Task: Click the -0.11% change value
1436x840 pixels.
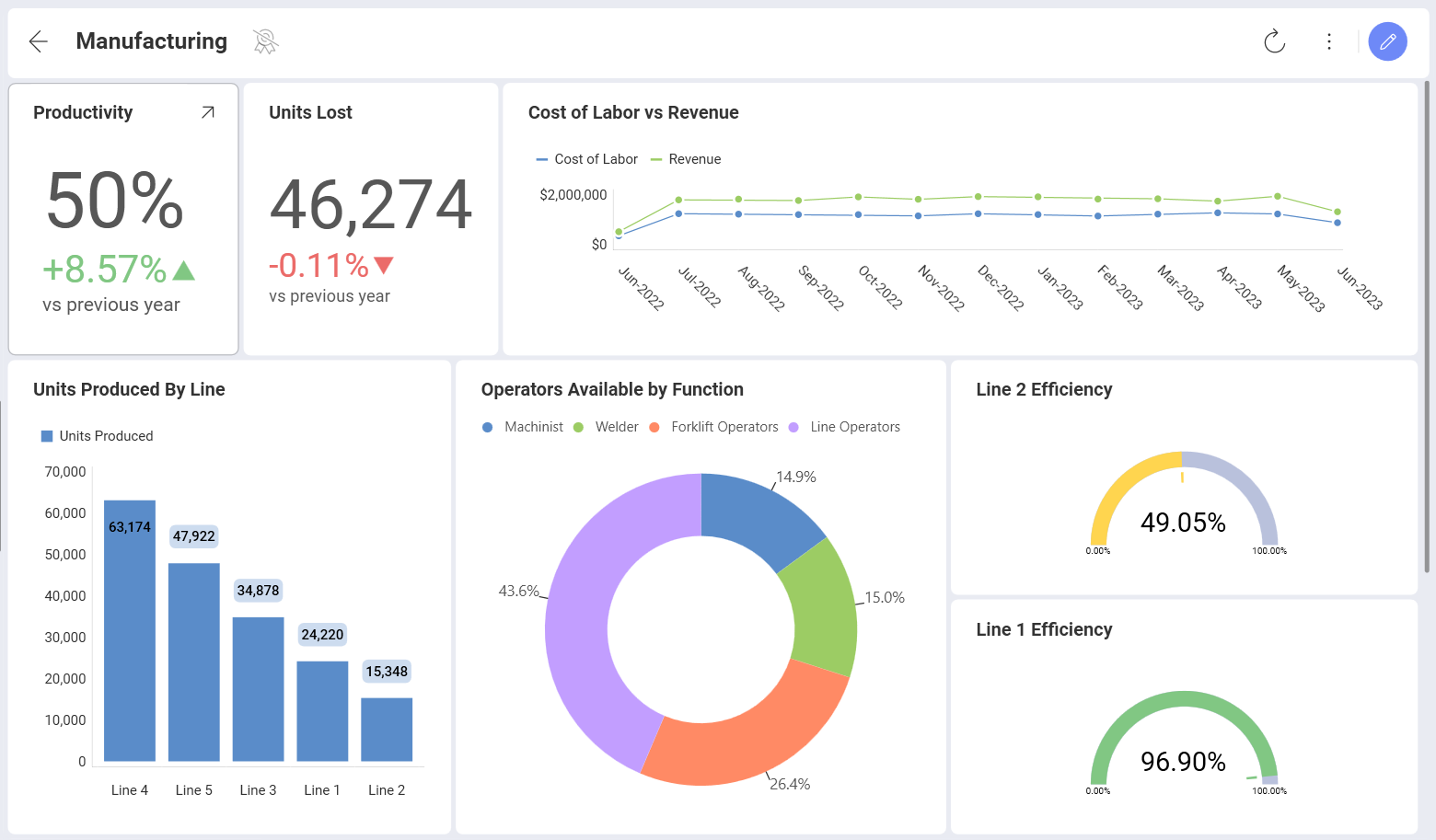Action: tap(318, 266)
